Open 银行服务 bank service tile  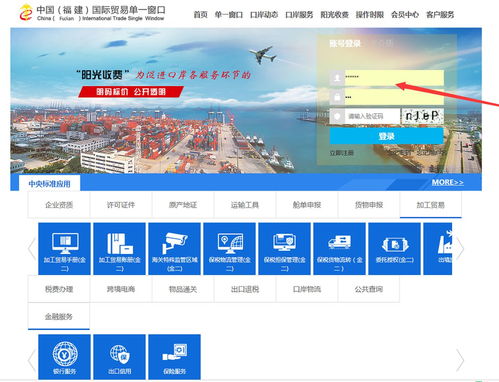64,357
